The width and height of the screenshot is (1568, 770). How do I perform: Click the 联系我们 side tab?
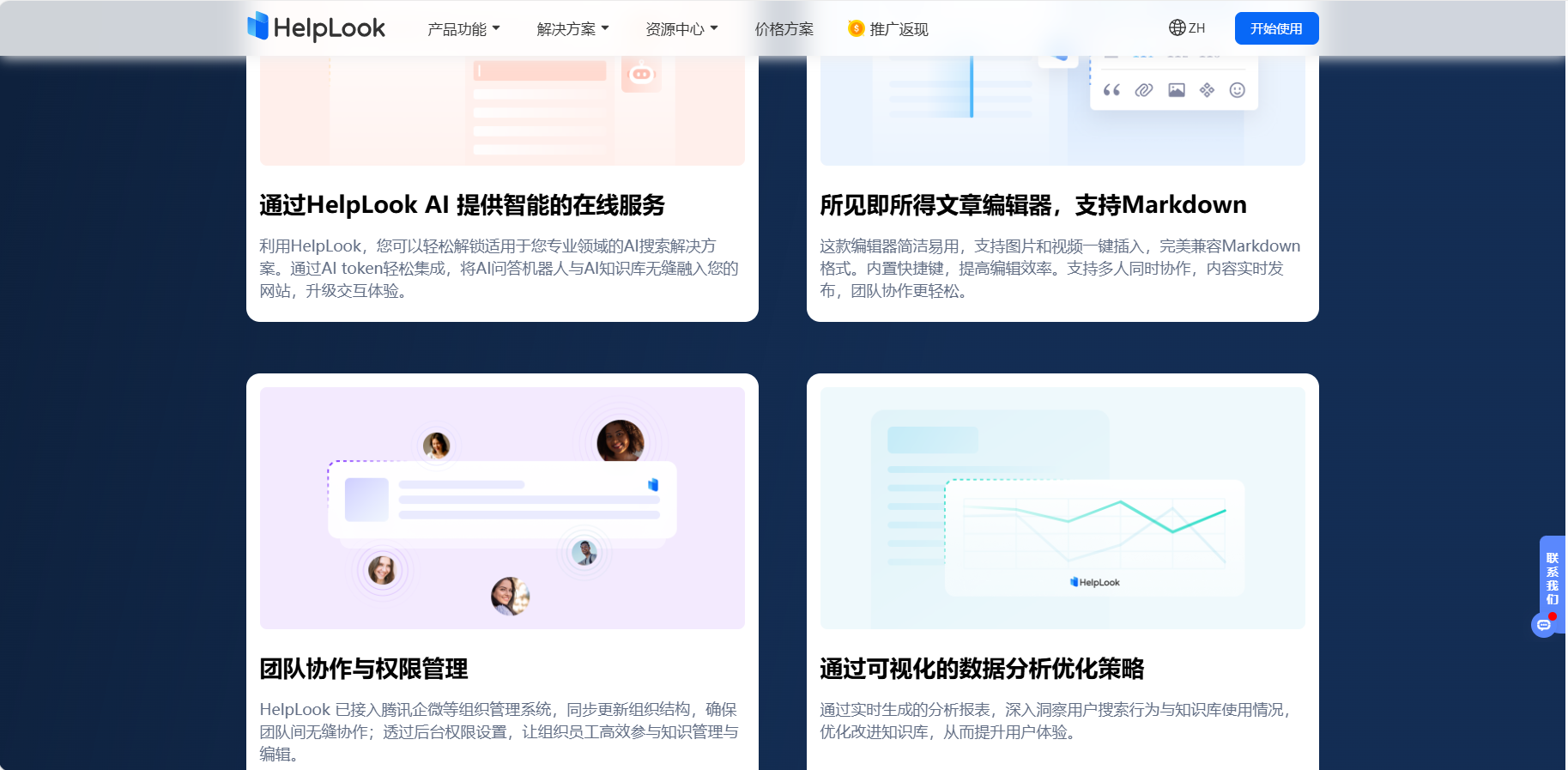click(1552, 578)
